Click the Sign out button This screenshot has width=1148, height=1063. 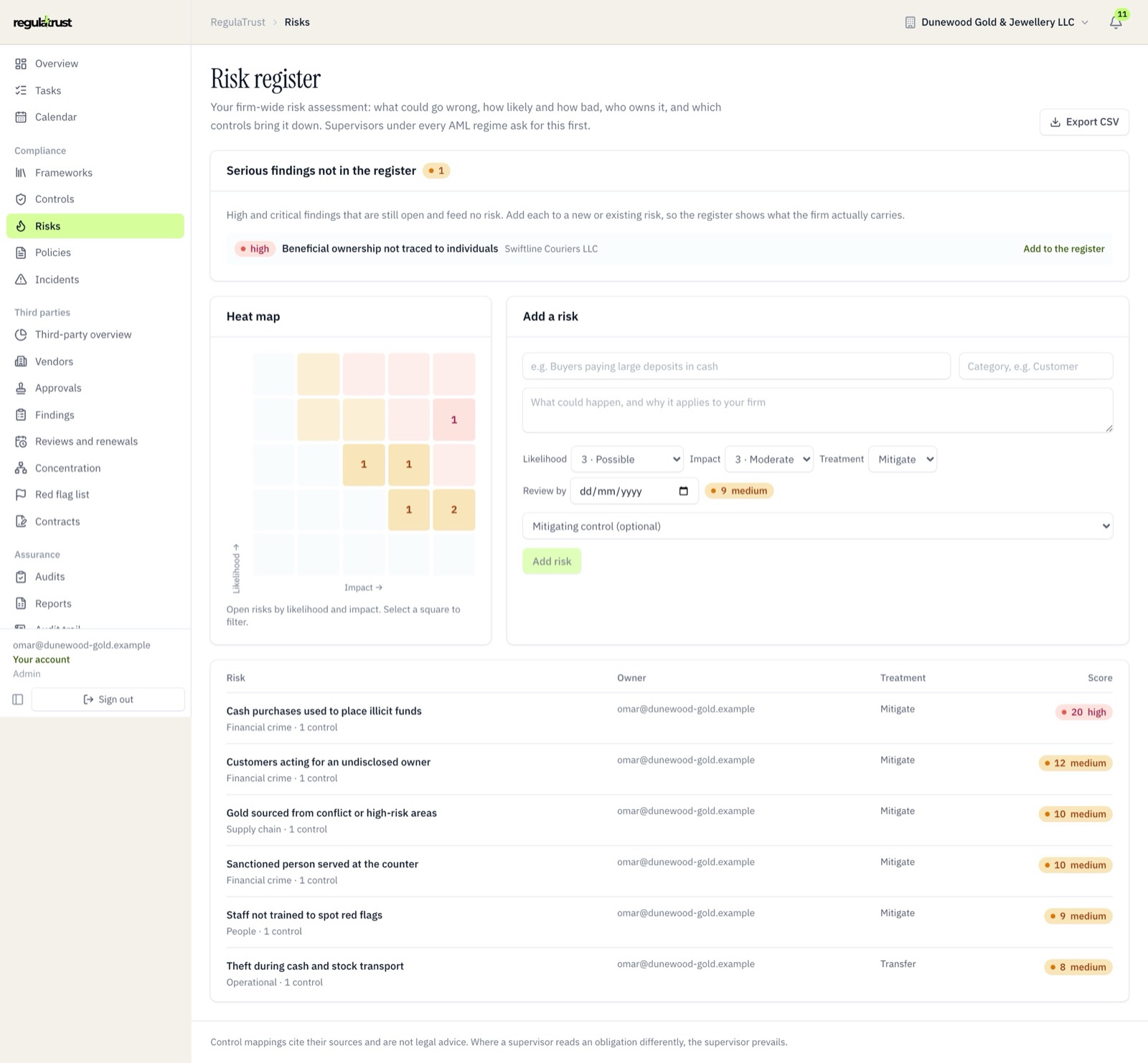[x=108, y=699]
